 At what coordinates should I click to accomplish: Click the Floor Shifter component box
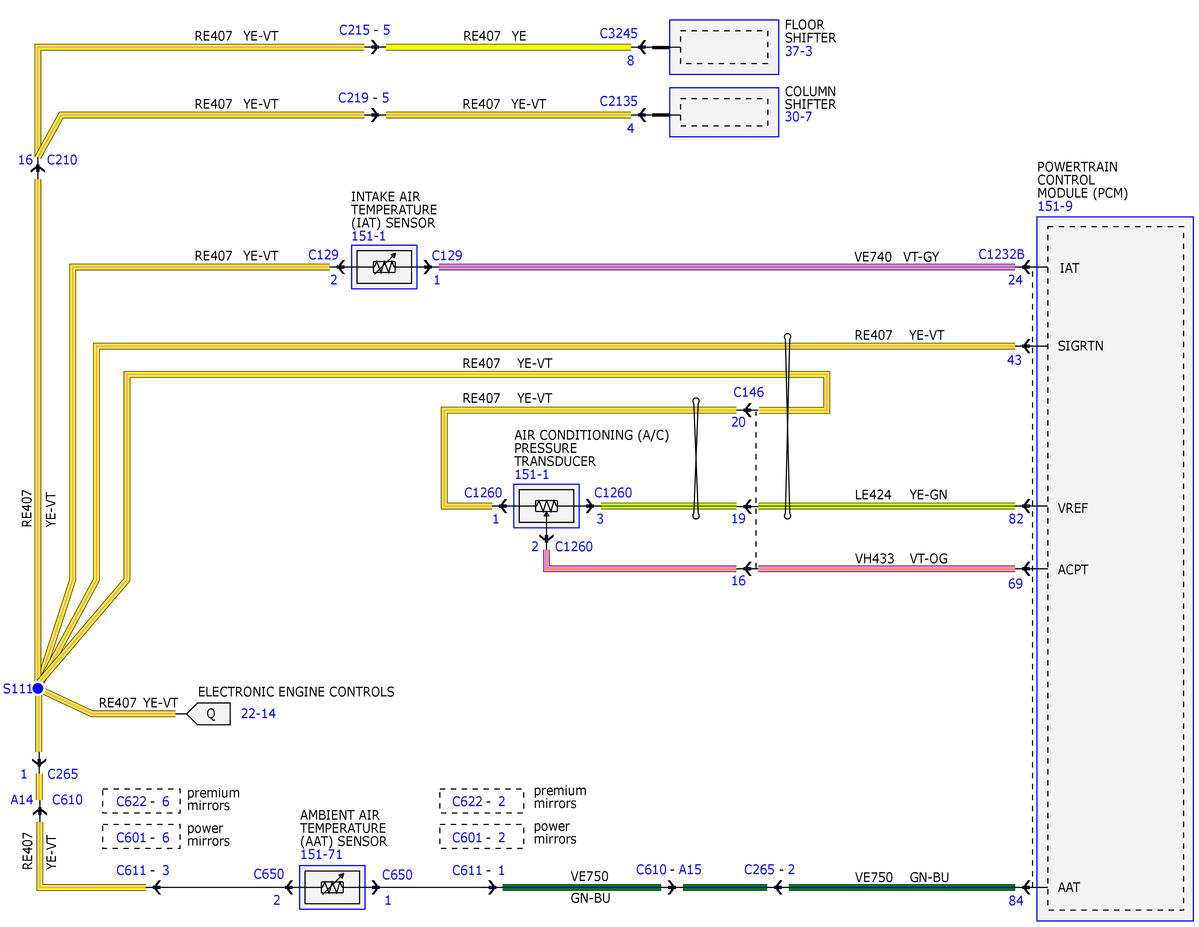click(723, 47)
